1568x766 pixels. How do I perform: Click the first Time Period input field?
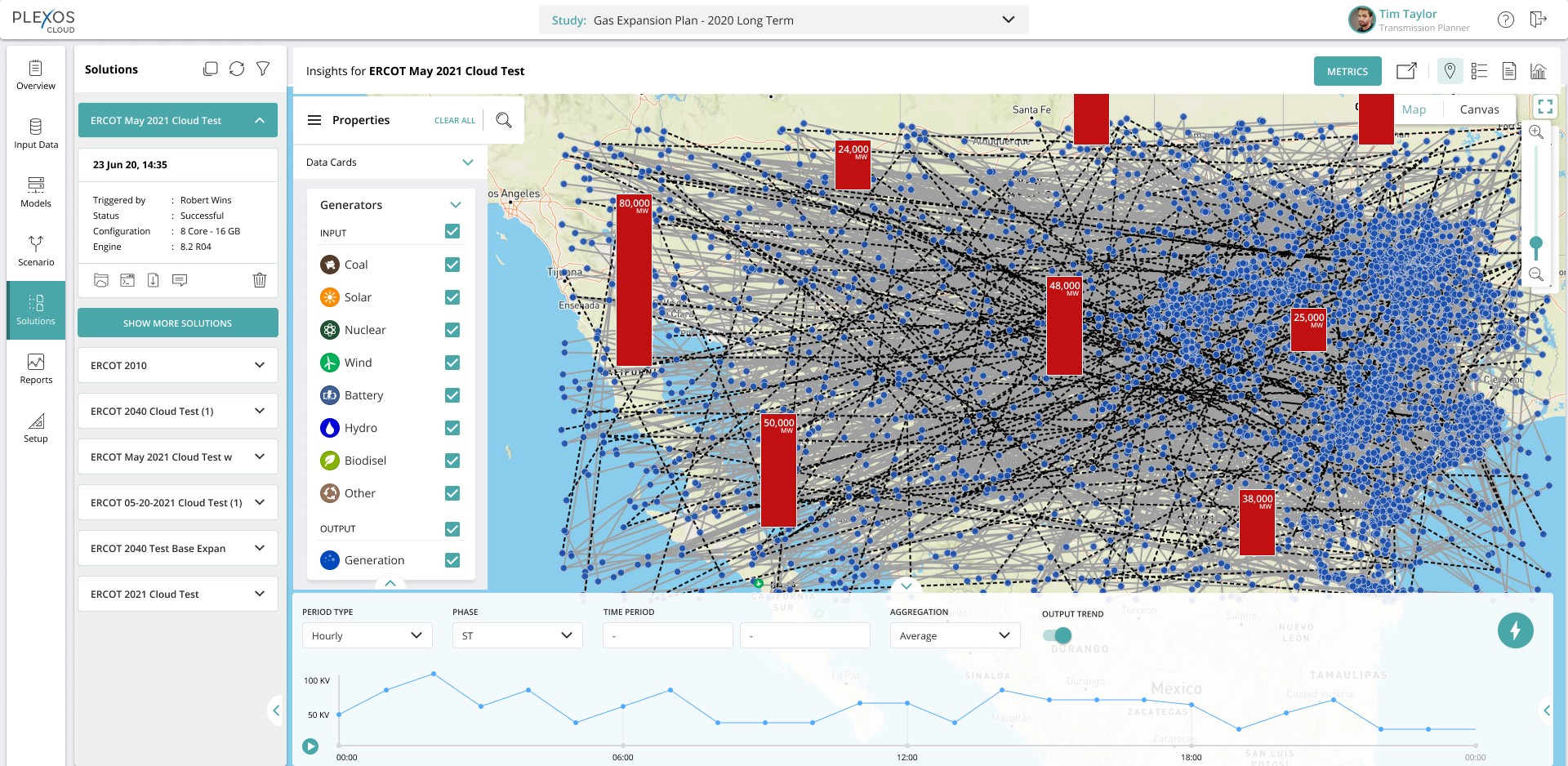pos(667,635)
